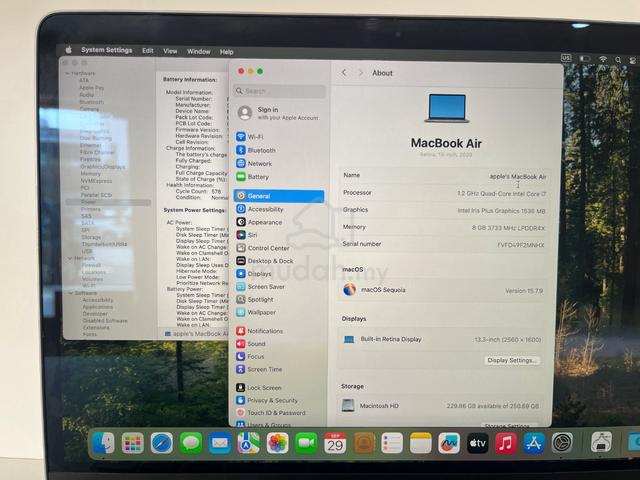Select Storage in System Information sidebar
Viewport: 640px width, 480px height.
tap(91, 237)
